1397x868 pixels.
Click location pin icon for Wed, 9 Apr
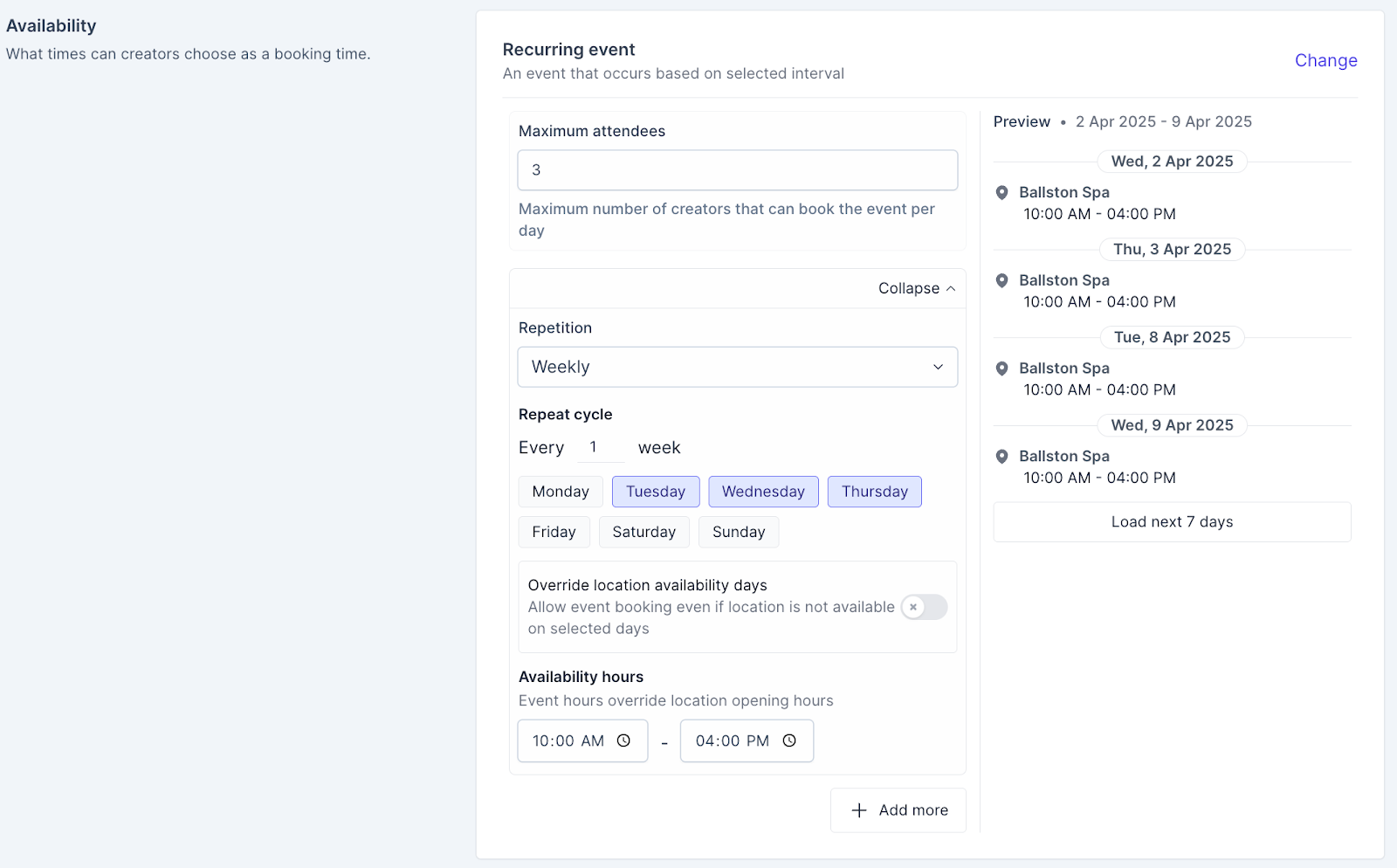click(x=1002, y=456)
